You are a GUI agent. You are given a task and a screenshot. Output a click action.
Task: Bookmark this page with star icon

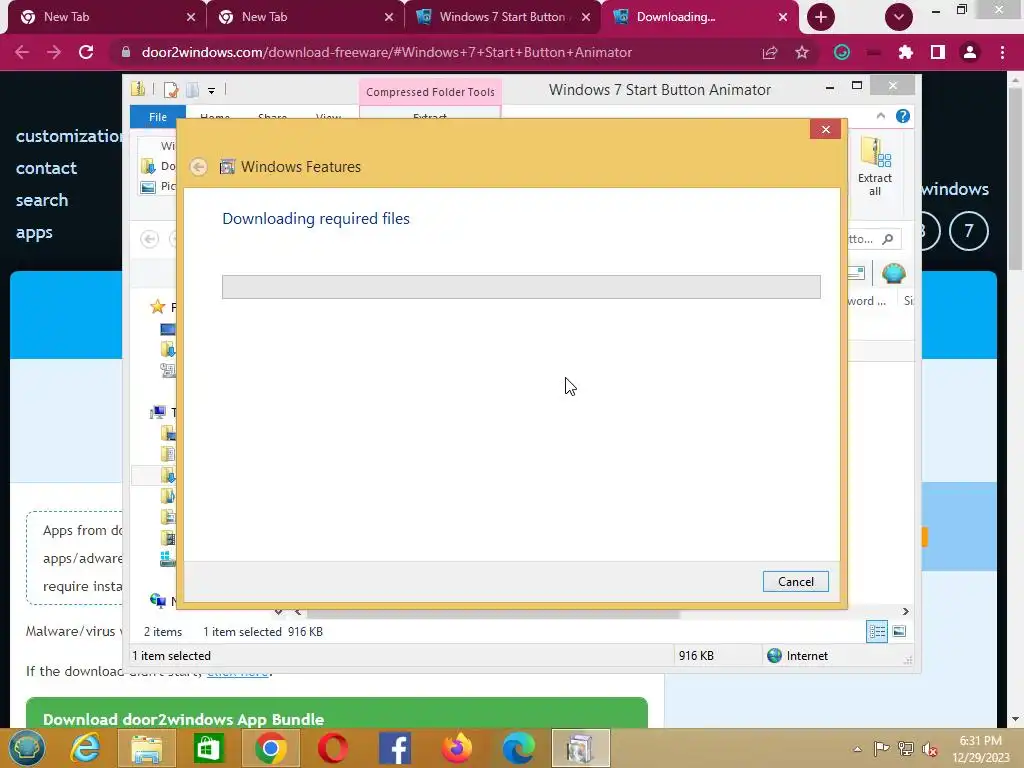pos(802,52)
